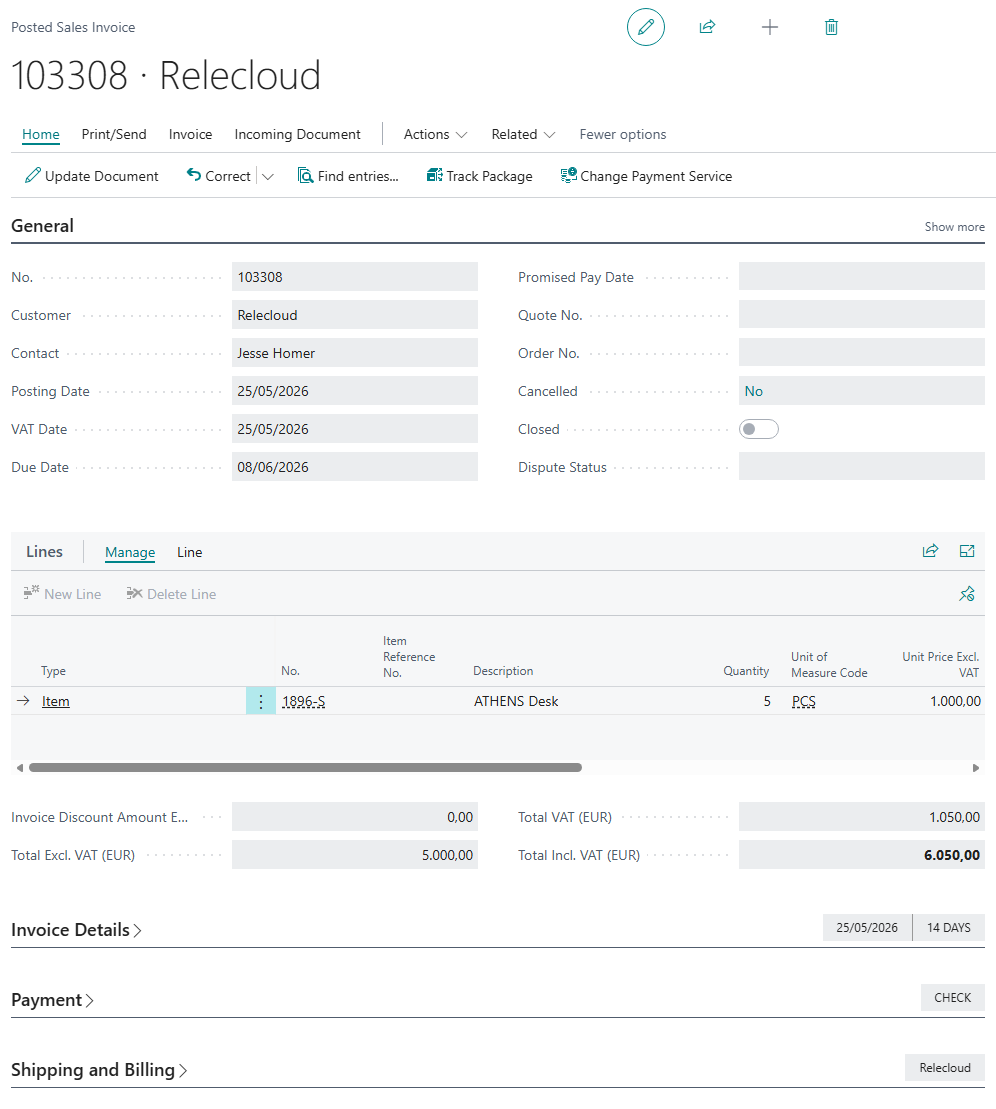The image size is (996, 1109).
Task: Collapse the General section header
Action: (x=42, y=226)
